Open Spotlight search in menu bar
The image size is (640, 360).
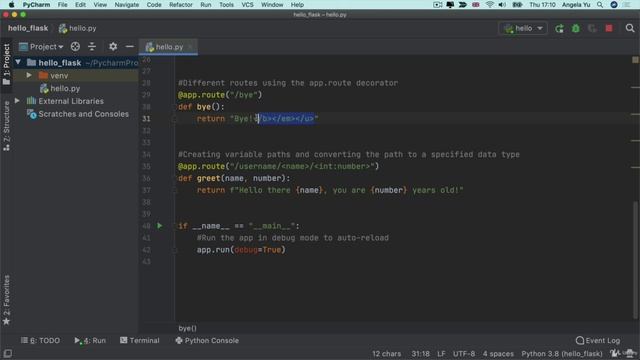point(600,5)
